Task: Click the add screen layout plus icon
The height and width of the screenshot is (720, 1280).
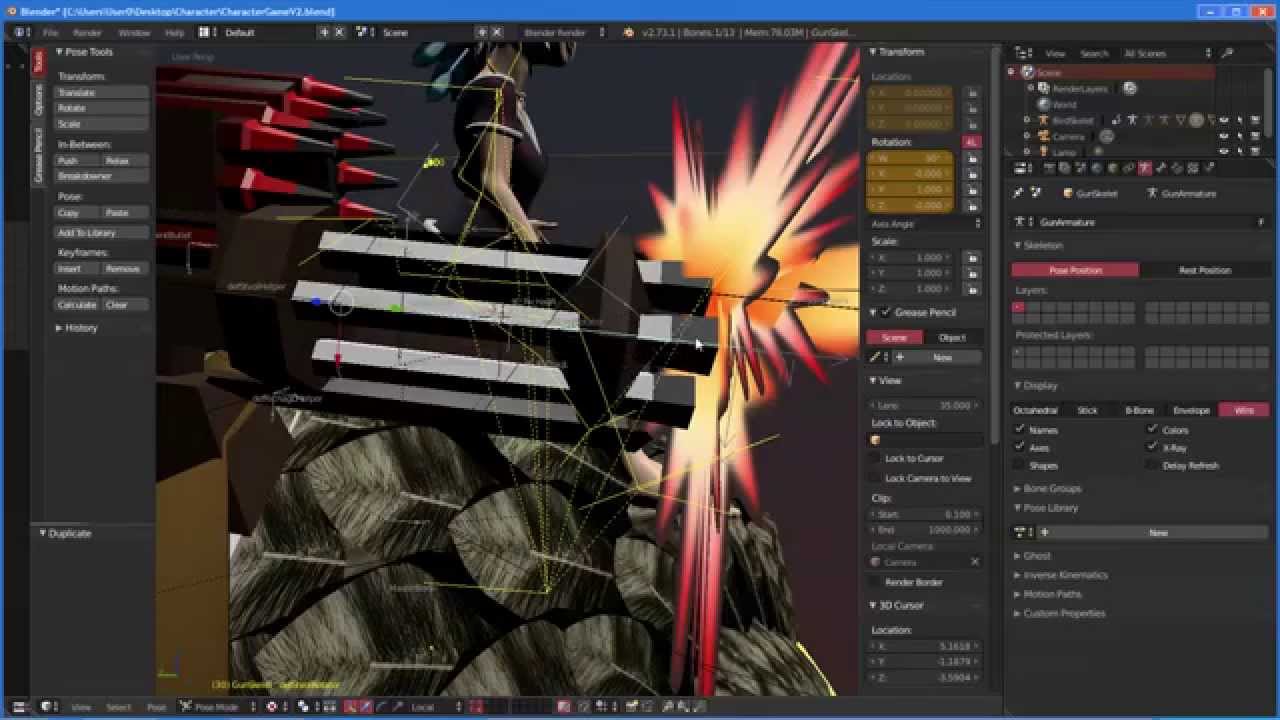Action: [x=324, y=32]
